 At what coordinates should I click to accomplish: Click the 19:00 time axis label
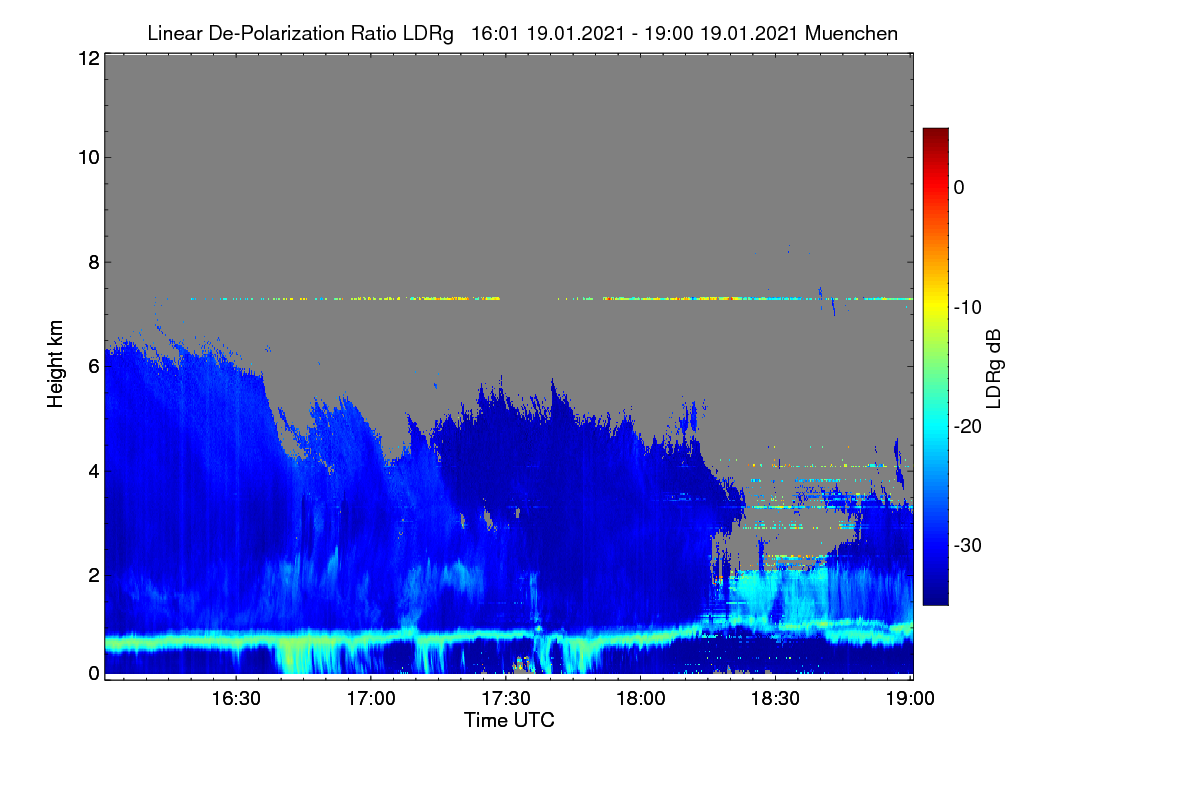click(910, 698)
